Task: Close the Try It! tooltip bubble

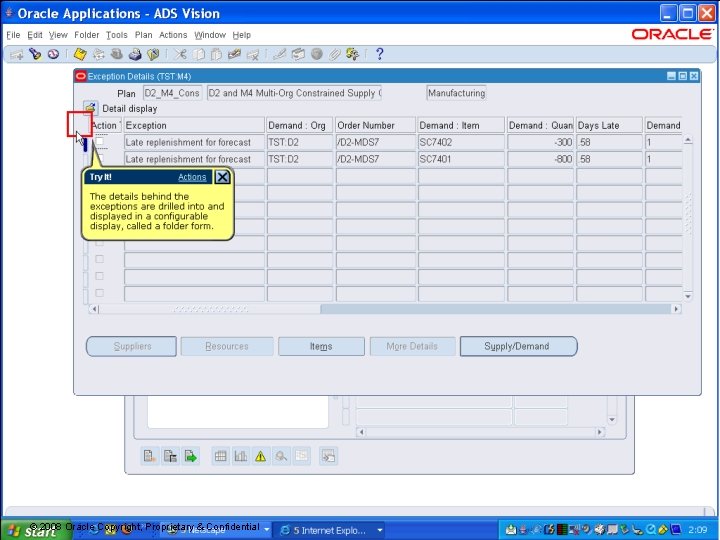Action: [222, 177]
